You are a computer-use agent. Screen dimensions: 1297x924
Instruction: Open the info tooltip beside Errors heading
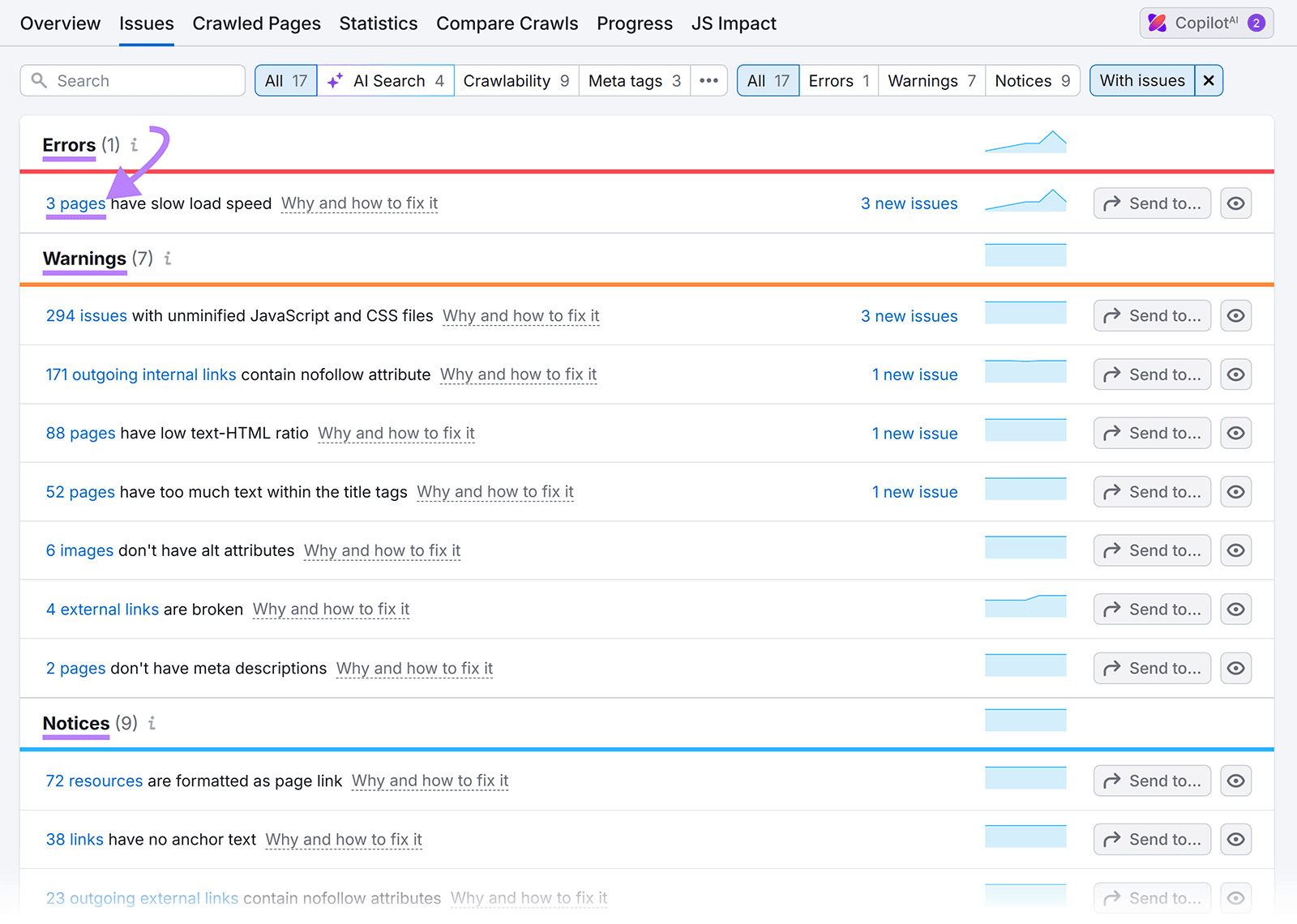coord(134,146)
